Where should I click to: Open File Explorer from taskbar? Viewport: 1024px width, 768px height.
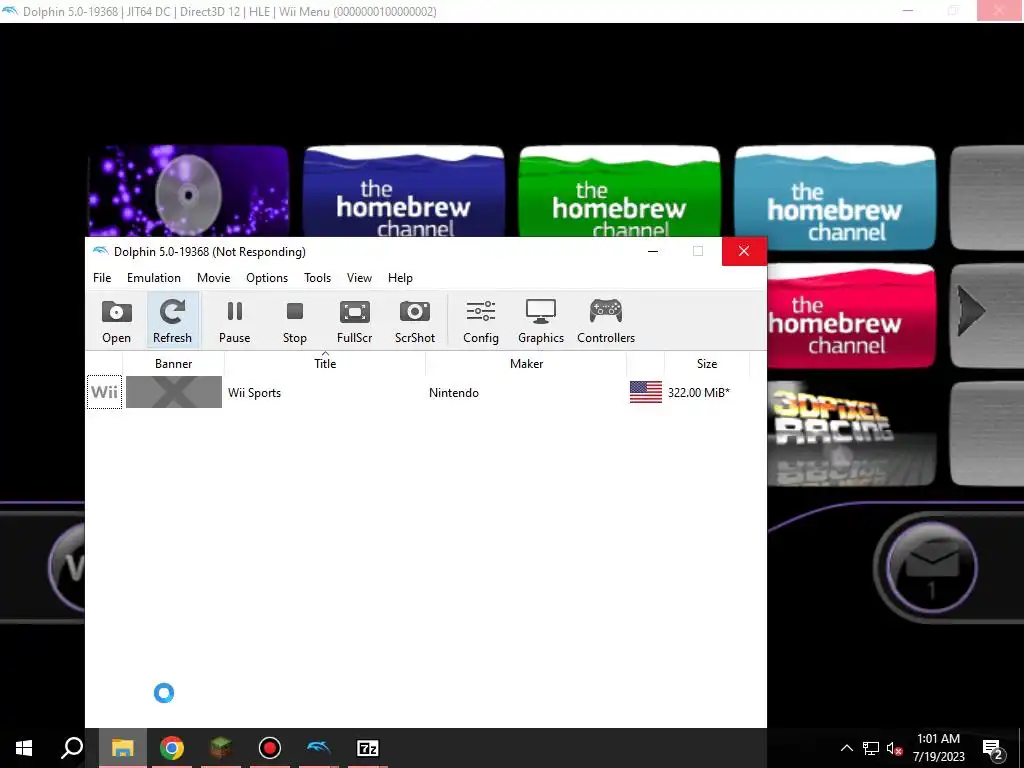(122, 748)
